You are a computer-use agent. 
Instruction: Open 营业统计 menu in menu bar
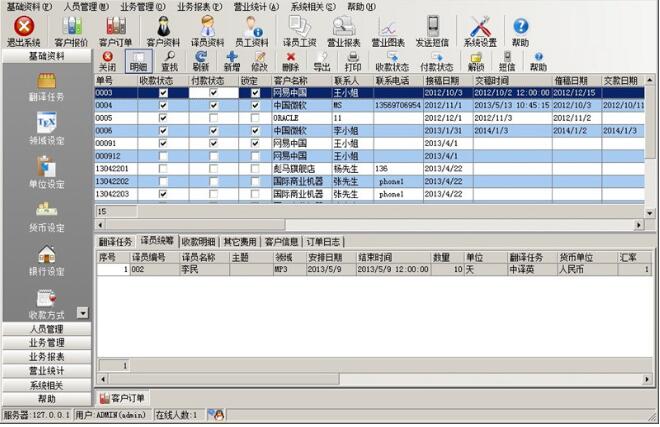point(256,7)
